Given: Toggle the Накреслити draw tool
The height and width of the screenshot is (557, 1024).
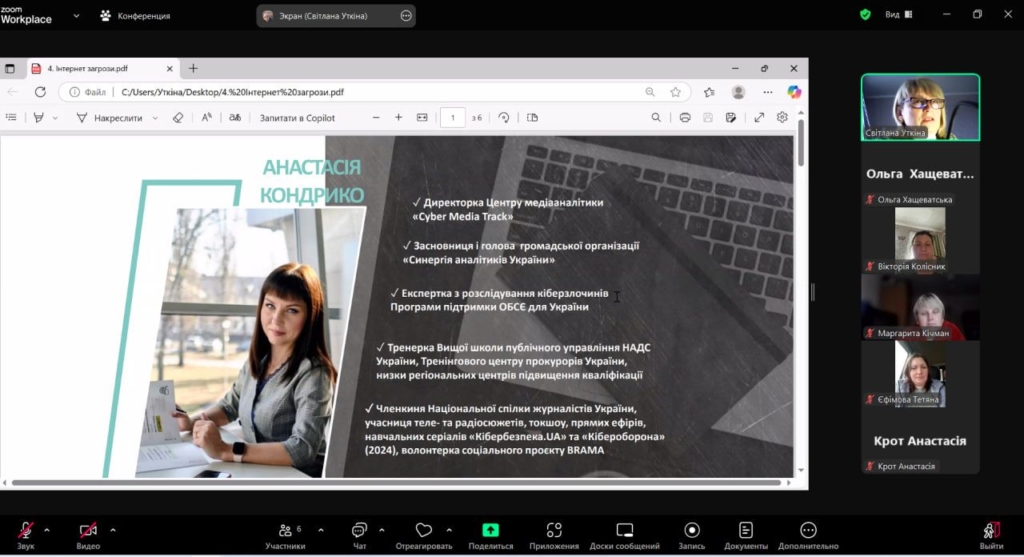Looking at the screenshot, I should pyautogui.click(x=110, y=117).
